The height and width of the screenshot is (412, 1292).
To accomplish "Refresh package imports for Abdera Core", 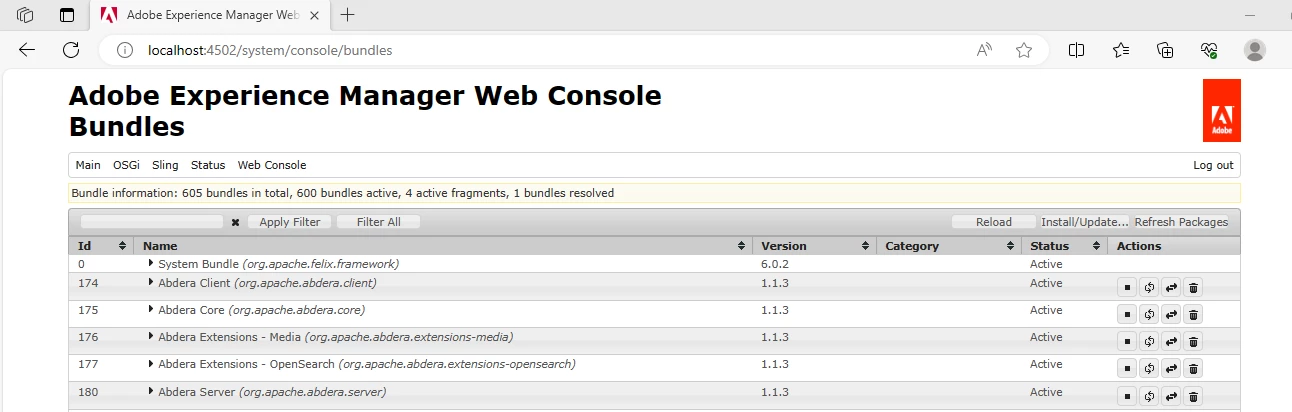I will pos(1149,314).
